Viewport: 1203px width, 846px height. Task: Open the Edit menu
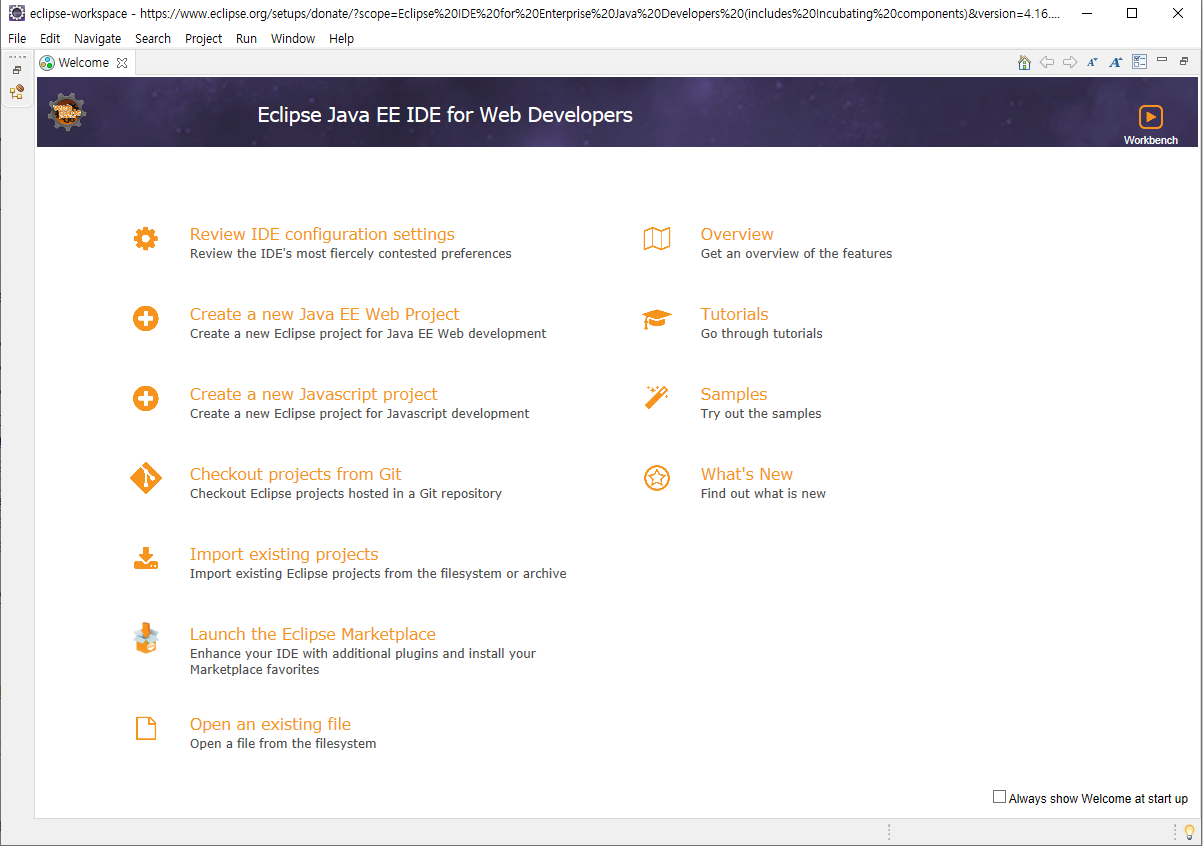click(x=50, y=38)
